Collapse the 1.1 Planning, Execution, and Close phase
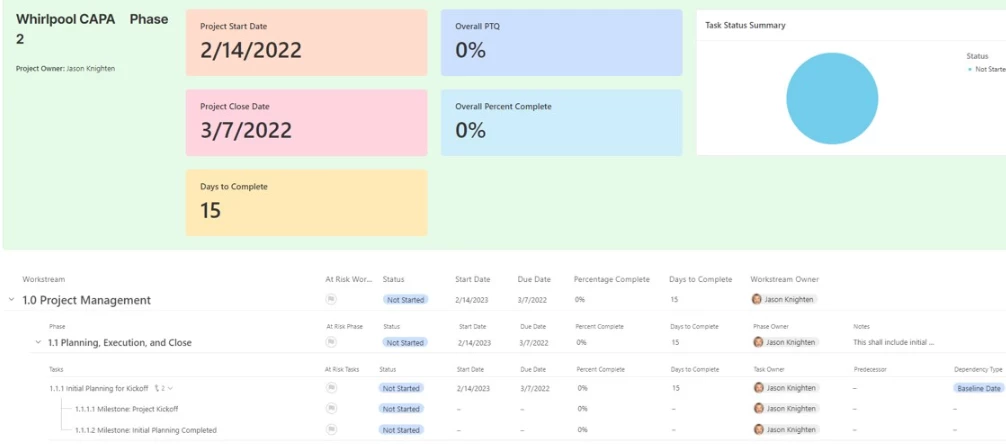The image size is (1006, 444). coord(38,343)
